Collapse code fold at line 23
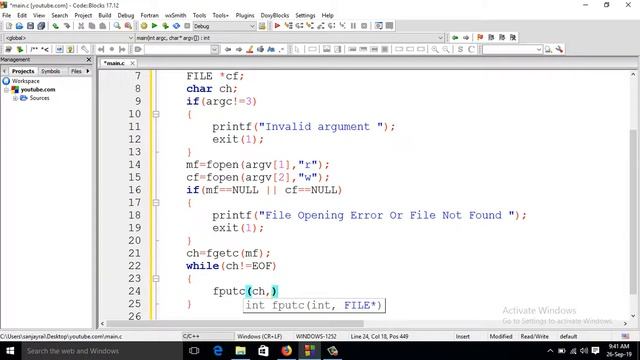Viewport: 640px width, 360px height. 156,279
